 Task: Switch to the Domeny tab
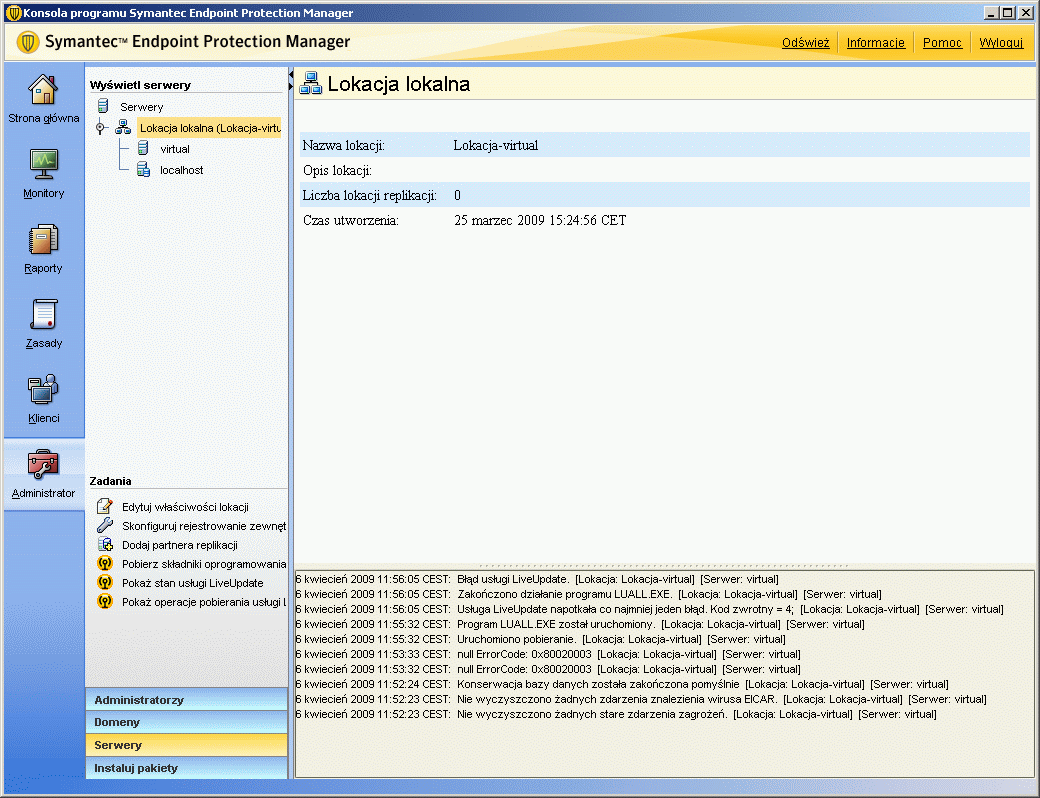(186, 722)
